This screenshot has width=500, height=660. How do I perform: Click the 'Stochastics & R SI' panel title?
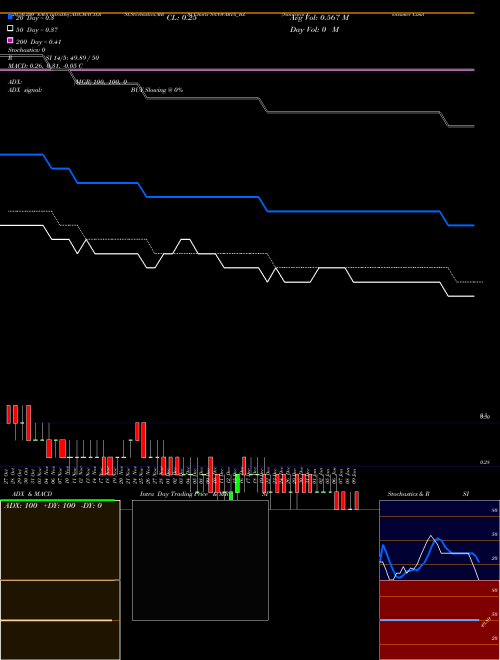click(x=428, y=494)
